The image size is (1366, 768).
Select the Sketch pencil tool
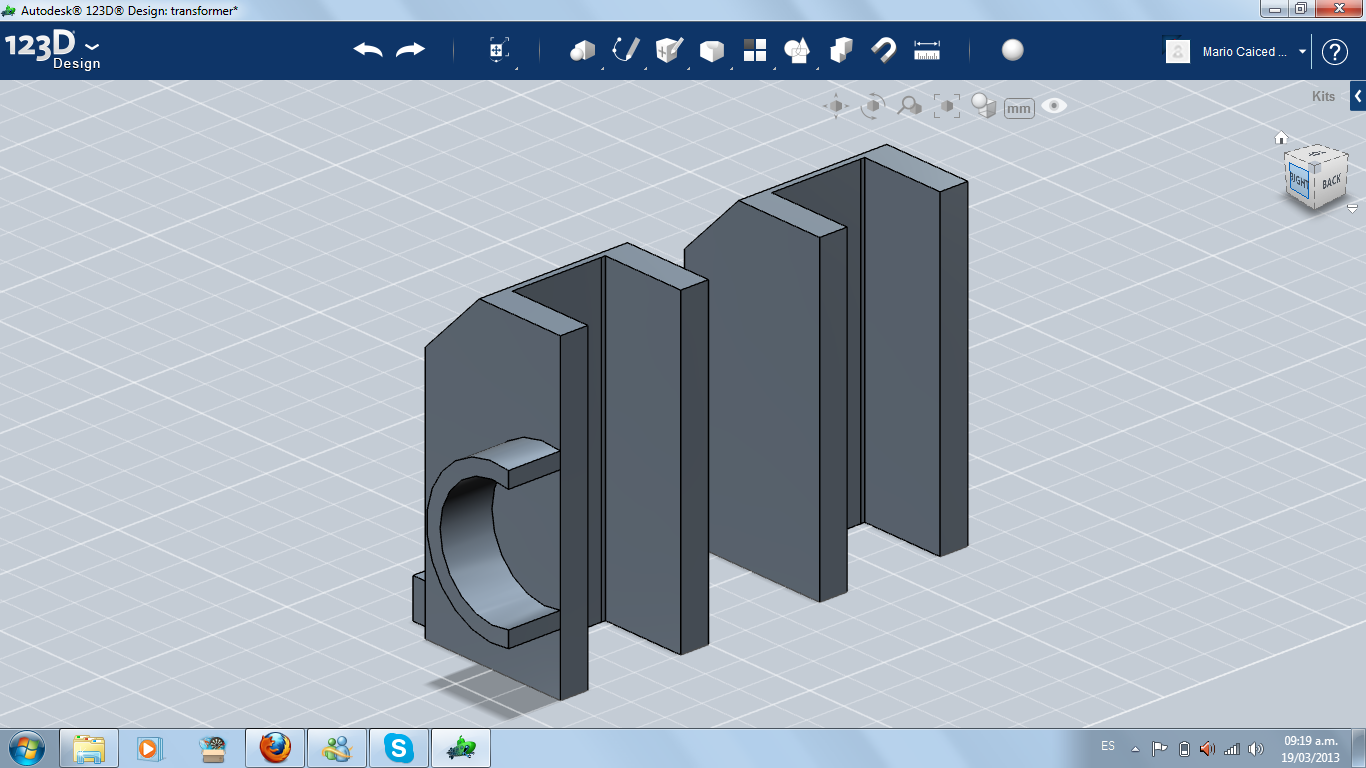[x=626, y=50]
